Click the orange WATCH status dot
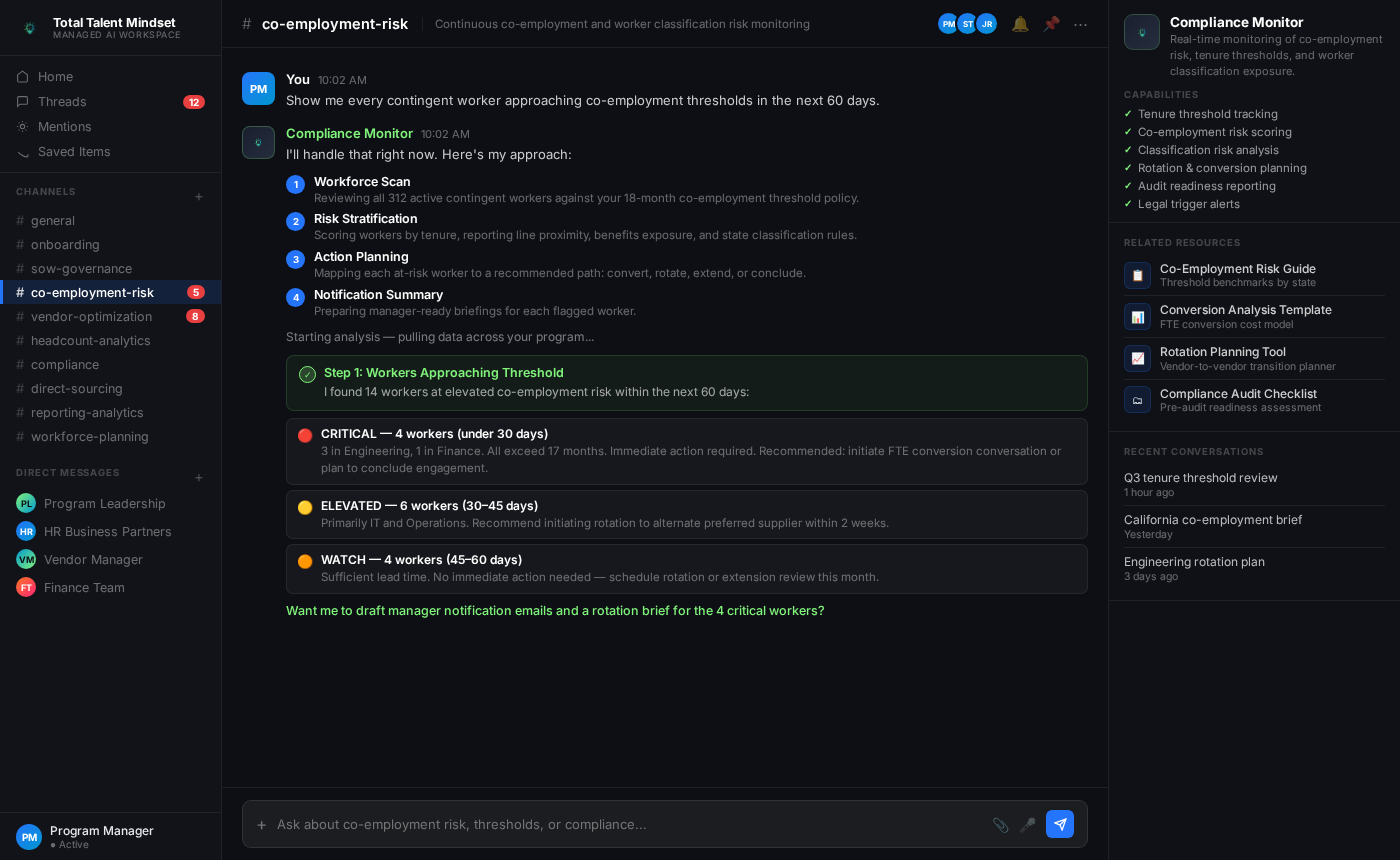This screenshot has height=860, width=1400. click(305, 561)
